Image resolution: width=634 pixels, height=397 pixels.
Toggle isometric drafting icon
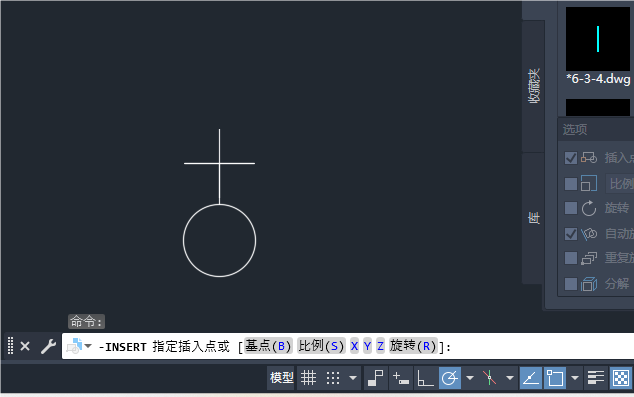[489, 378]
